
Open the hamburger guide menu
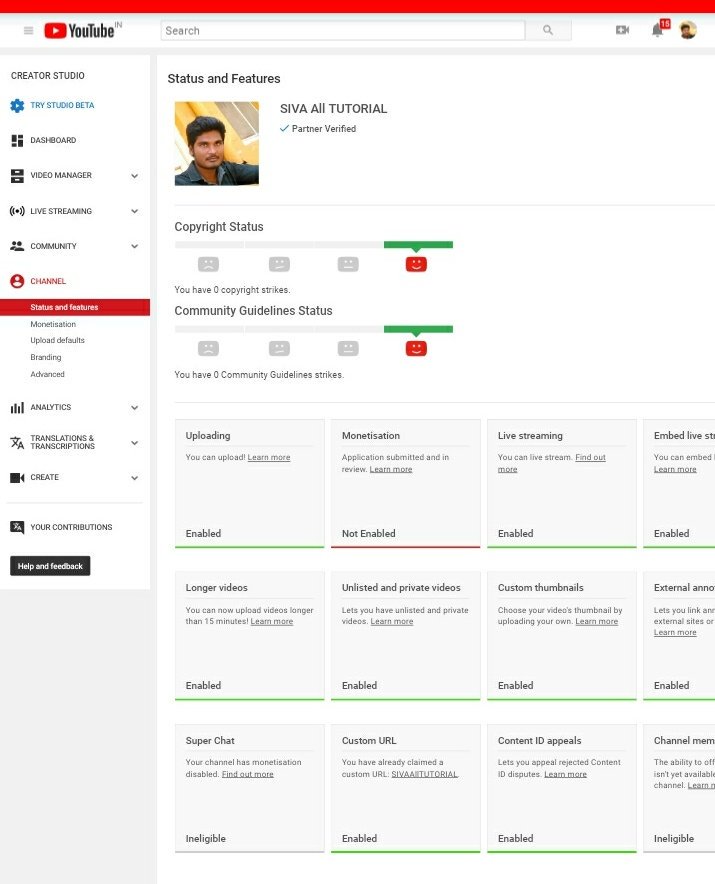pyautogui.click(x=28, y=30)
